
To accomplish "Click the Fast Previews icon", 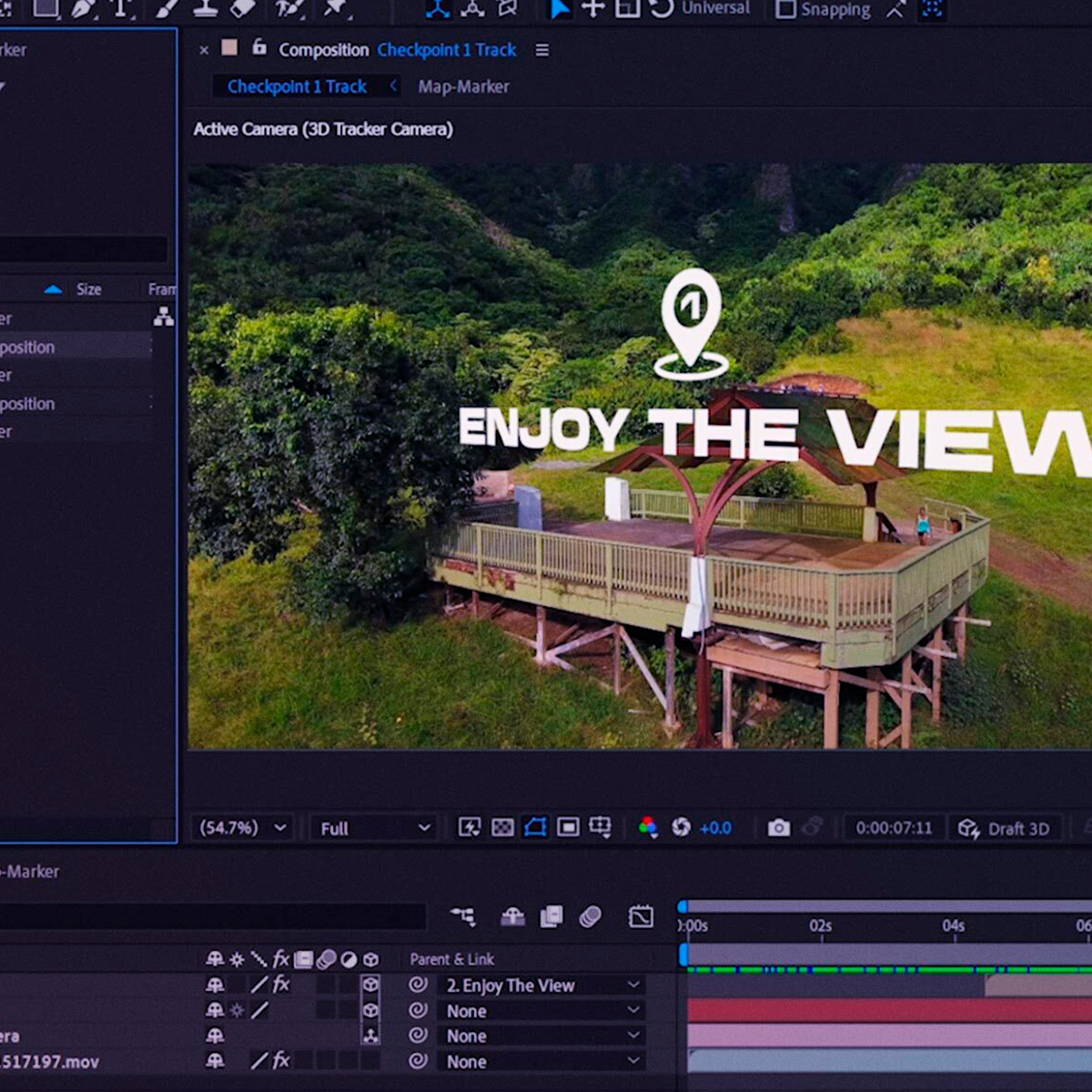I will click(x=470, y=827).
